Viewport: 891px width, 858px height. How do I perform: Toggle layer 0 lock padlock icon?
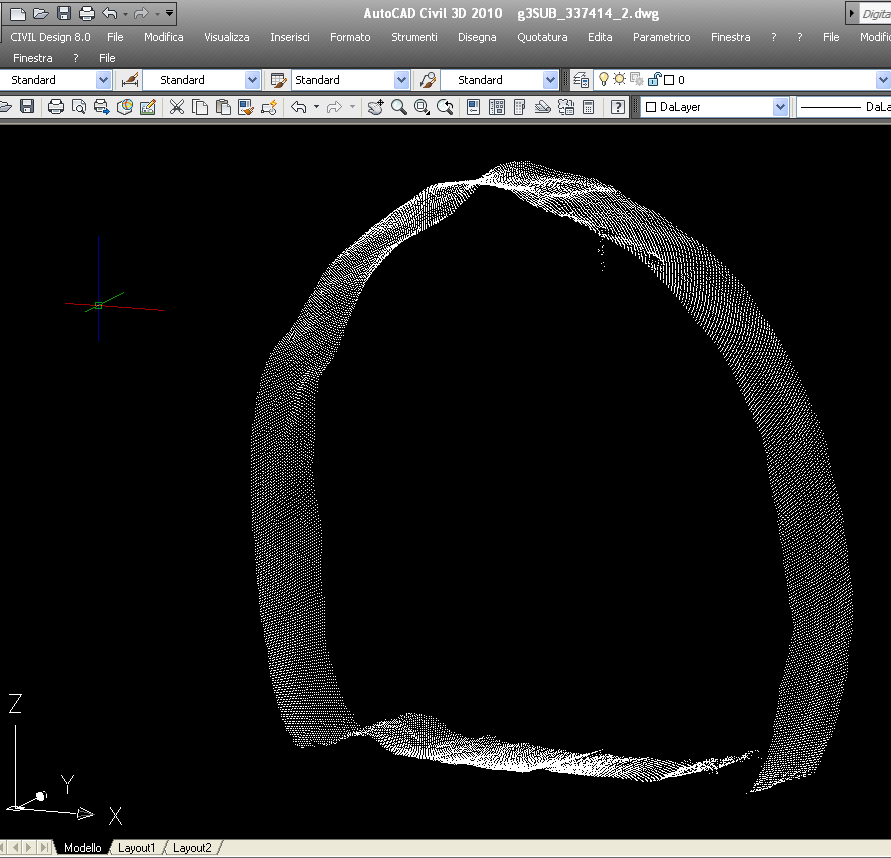(x=654, y=80)
